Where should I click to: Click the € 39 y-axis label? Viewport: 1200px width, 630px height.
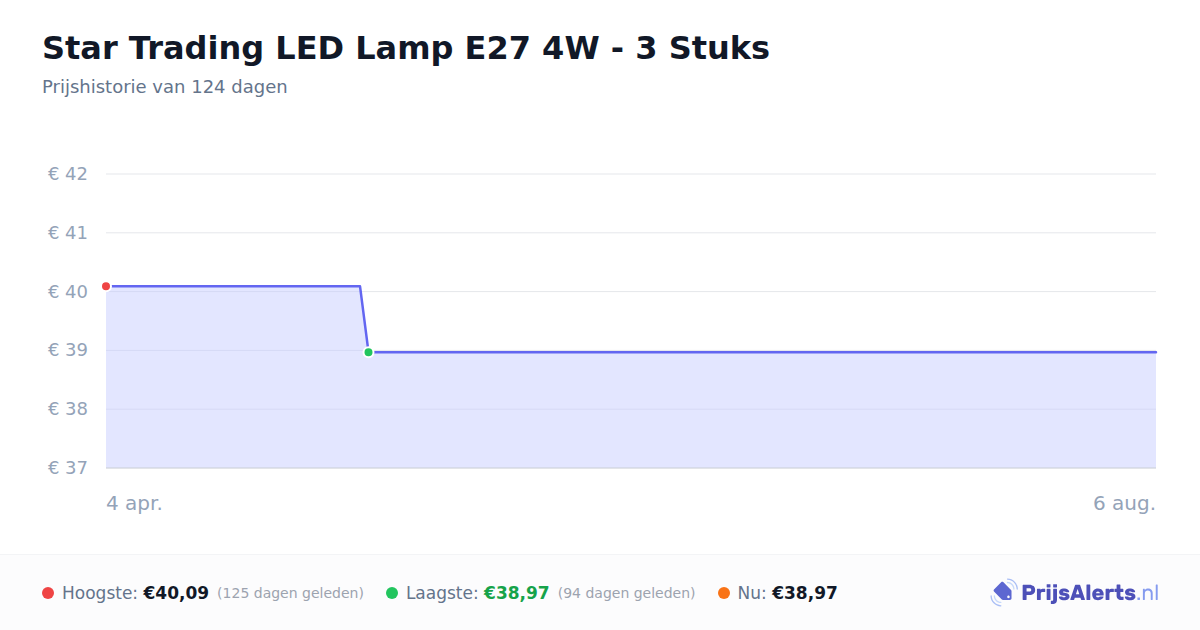click(x=68, y=350)
